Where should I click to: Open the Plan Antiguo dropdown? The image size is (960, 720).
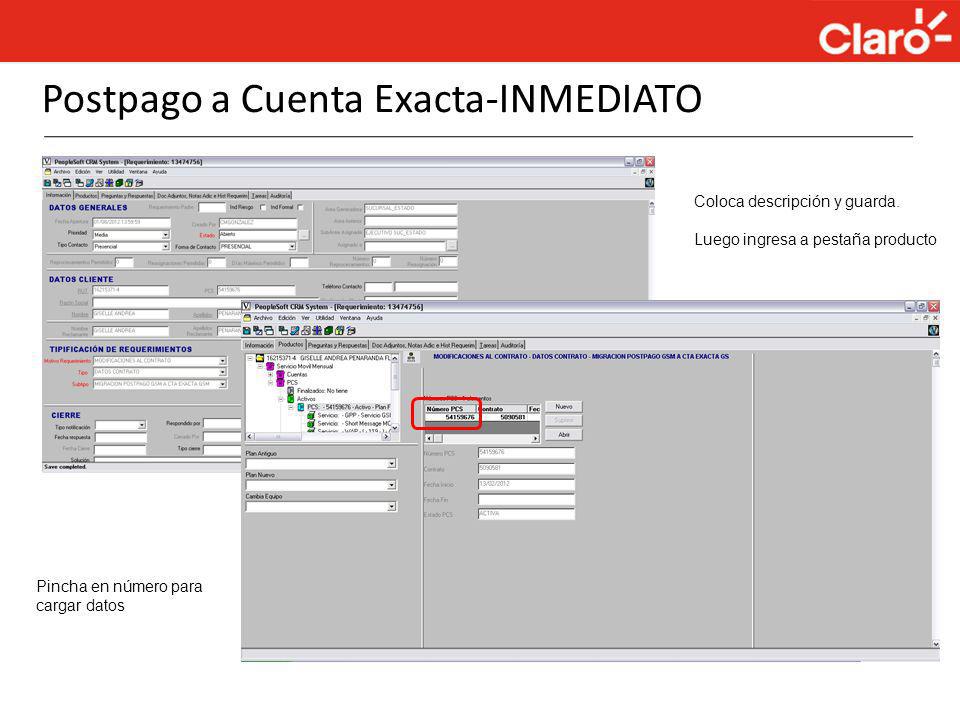pyautogui.click(x=391, y=464)
